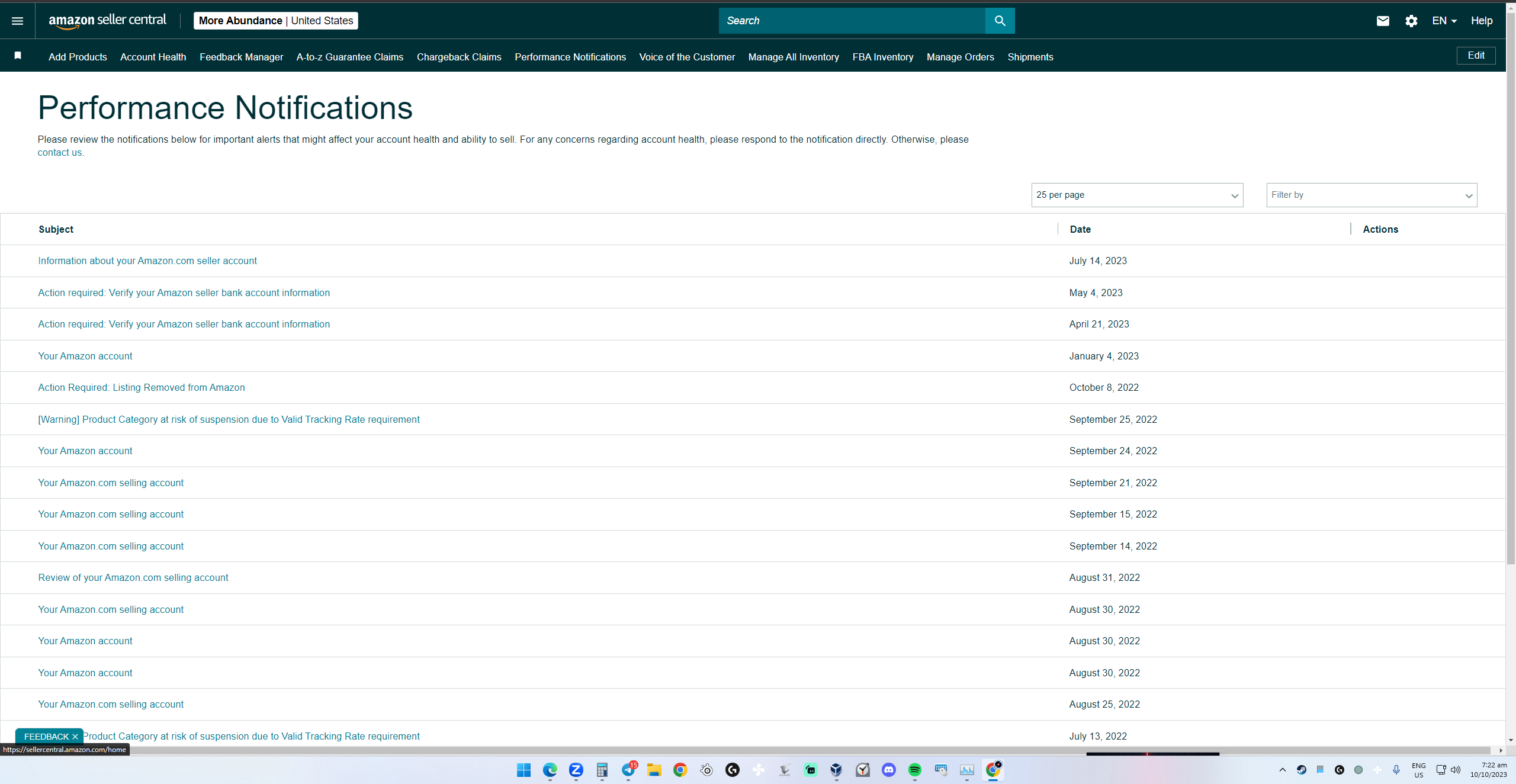This screenshot has height=784, width=1516.
Task: Open 'Your Amazon account' from January 4, 2023
Action: (x=85, y=356)
